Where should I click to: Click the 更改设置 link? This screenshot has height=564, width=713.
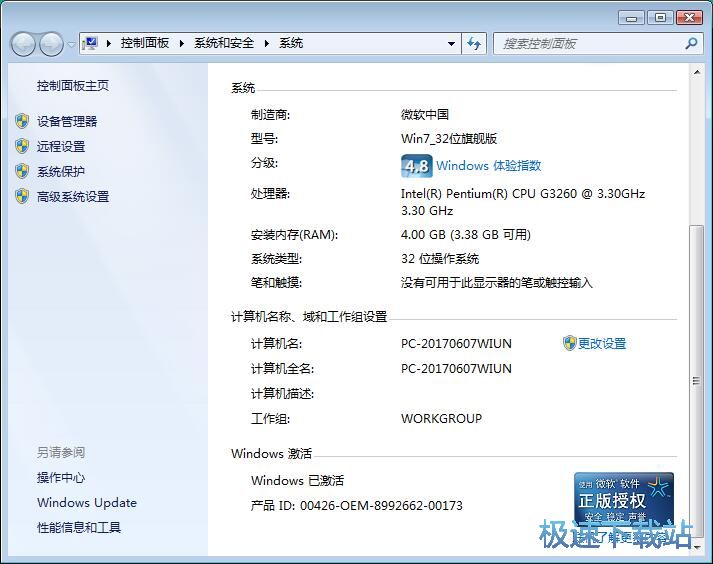point(602,343)
